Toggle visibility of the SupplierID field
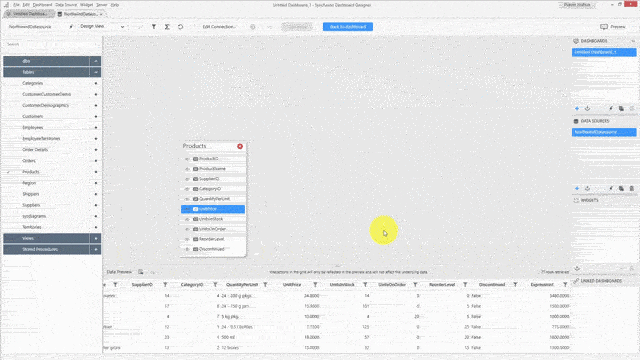Image resolution: width=640 pixels, height=360 pixels. (x=187, y=179)
